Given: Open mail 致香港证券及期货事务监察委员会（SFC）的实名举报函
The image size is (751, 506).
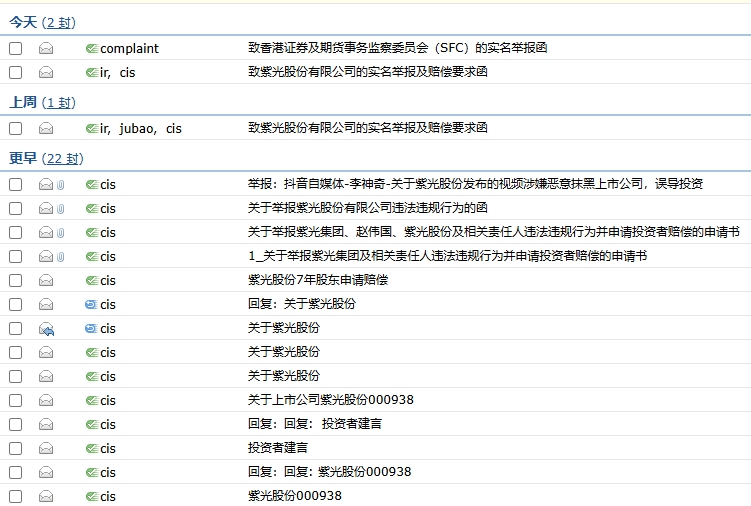Looking at the screenshot, I should [x=398, y=48].
